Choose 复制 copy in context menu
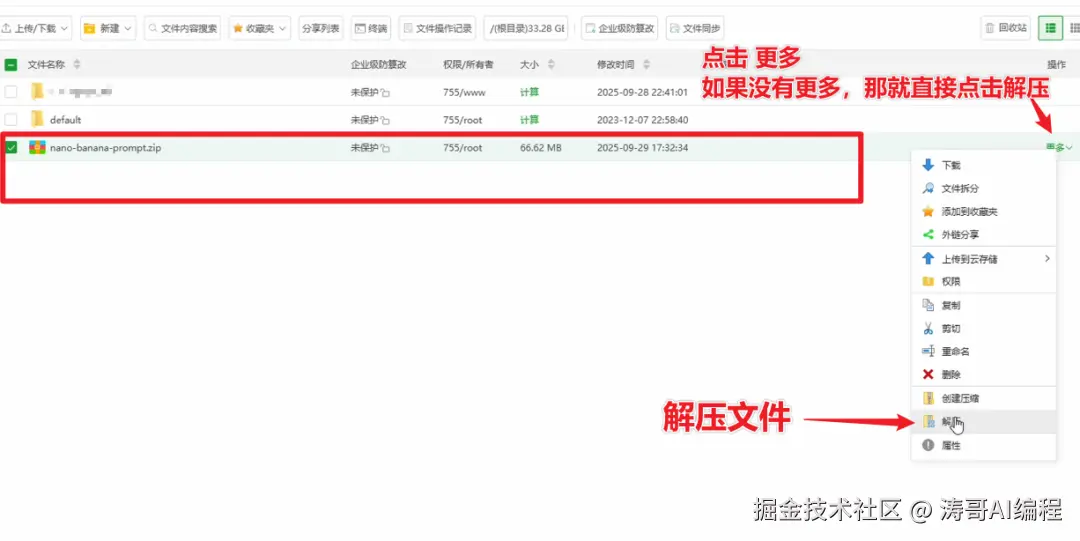This screenshot has width=1080, height=541. (984, 305)
